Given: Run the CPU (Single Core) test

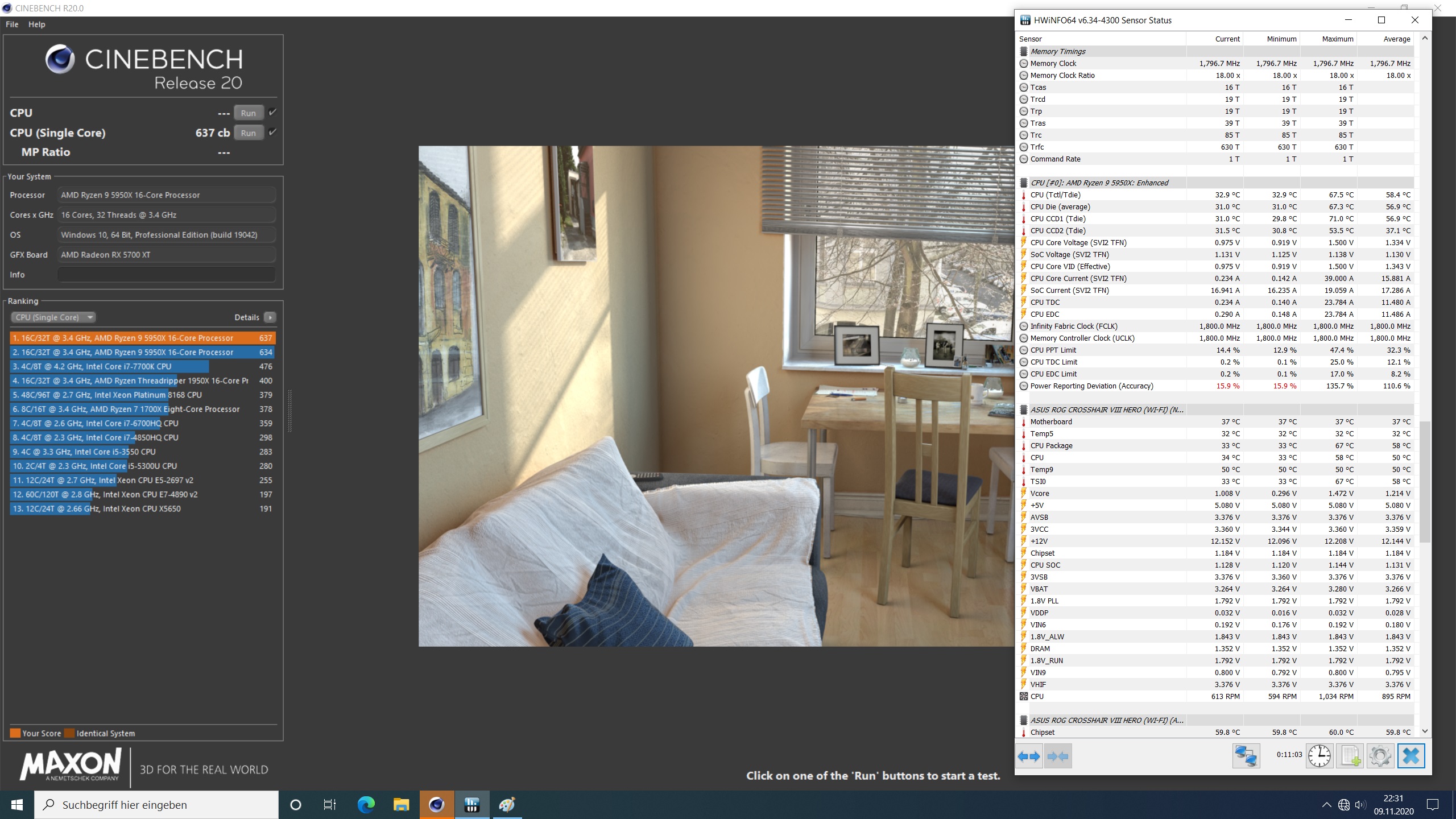Looking at the screenshot, I should [249, 133].
